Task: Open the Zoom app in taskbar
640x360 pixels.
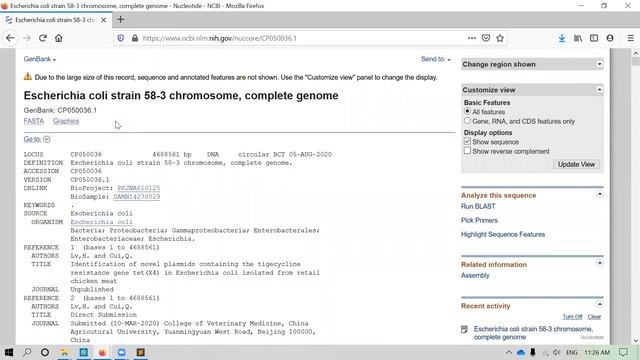Action: pyautogui.click(x=121, y=352)
